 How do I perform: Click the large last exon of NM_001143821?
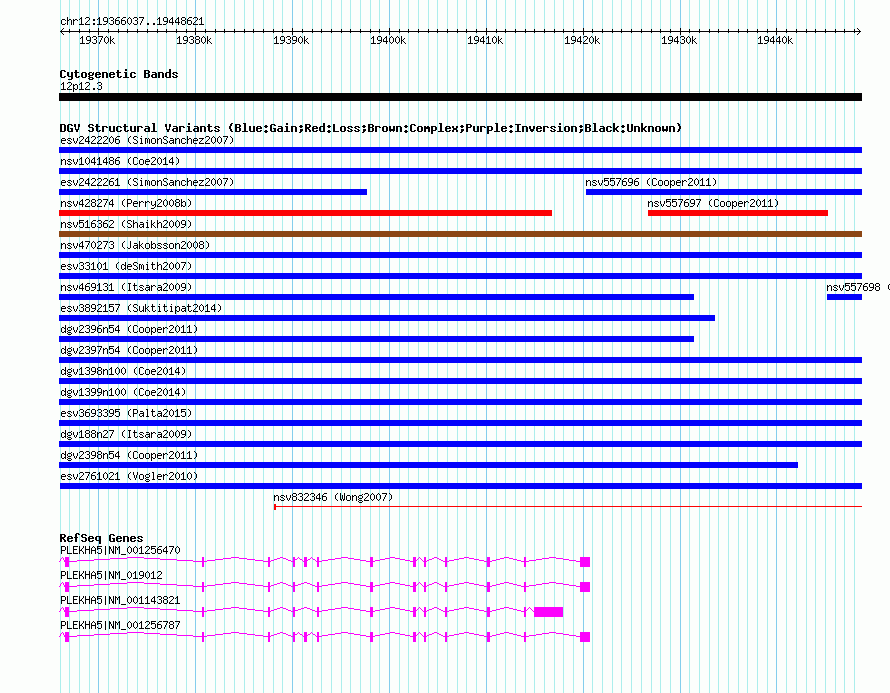pos(548,612)
